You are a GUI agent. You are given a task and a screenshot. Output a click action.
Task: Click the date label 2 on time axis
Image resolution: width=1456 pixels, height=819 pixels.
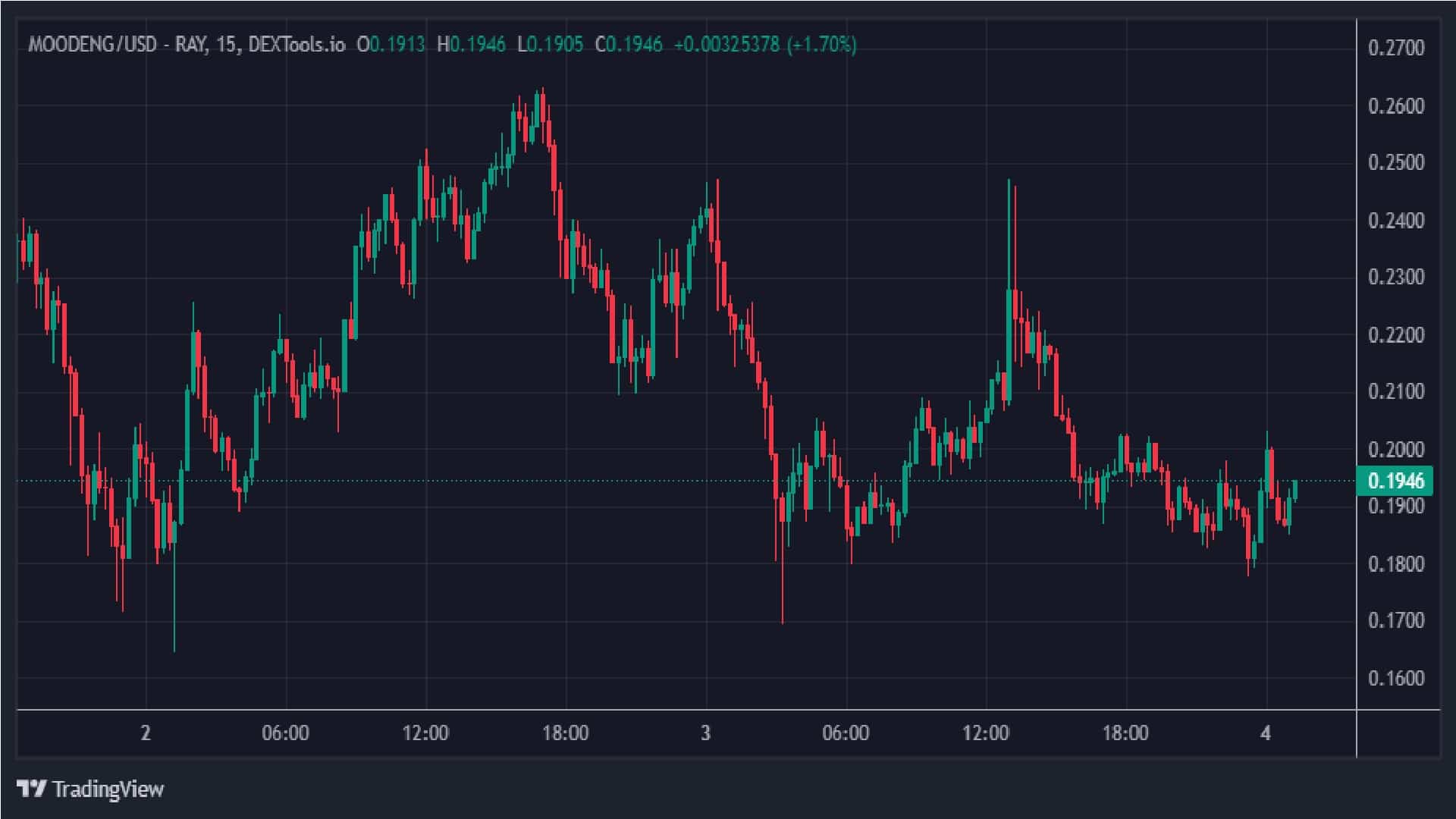pos(146,733)
